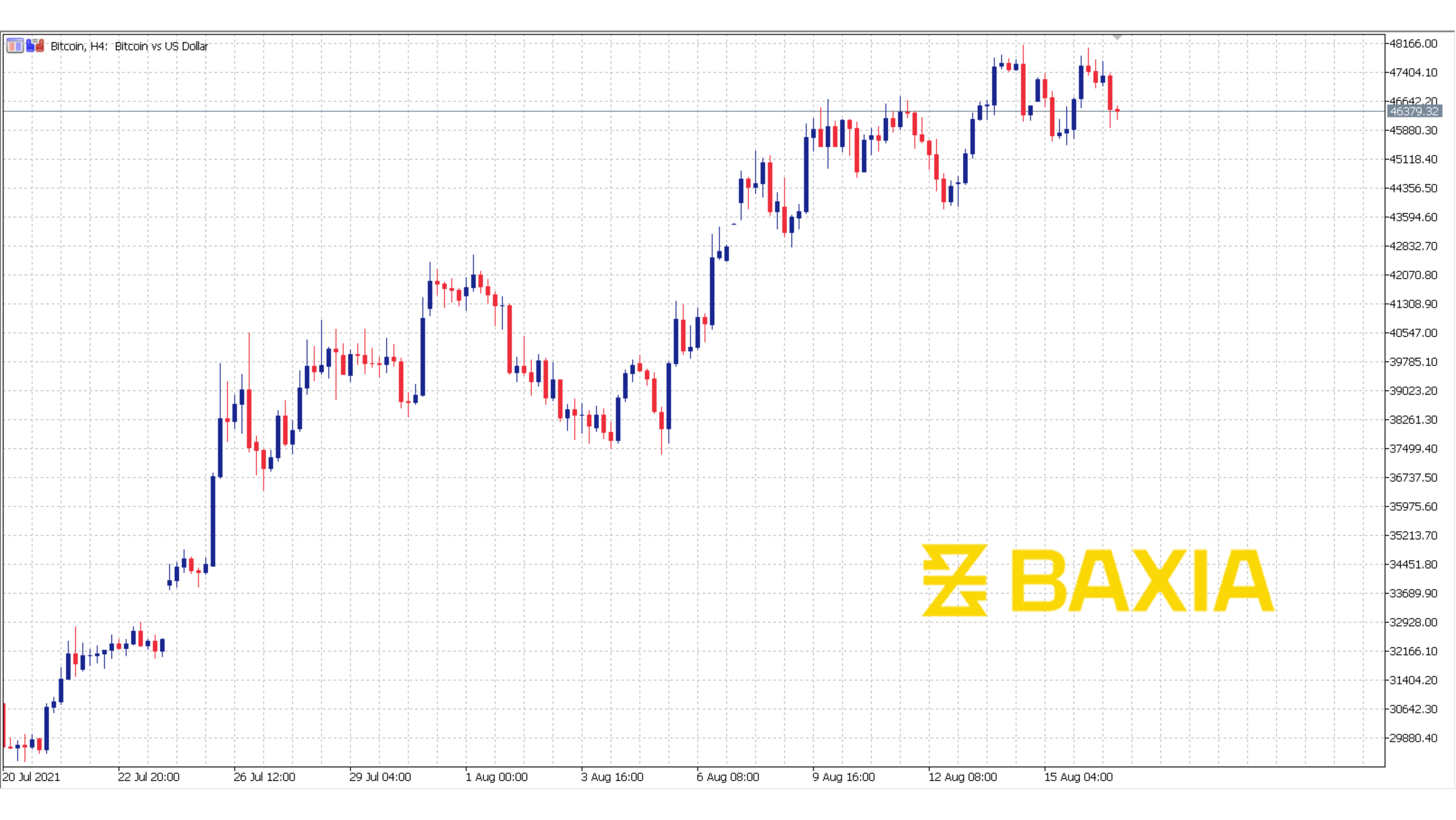Click the '15 Aug 04:00' time axis label
Image resolution: width=1456 pixels, height=820 pixels.
[x=1078, y=777]
